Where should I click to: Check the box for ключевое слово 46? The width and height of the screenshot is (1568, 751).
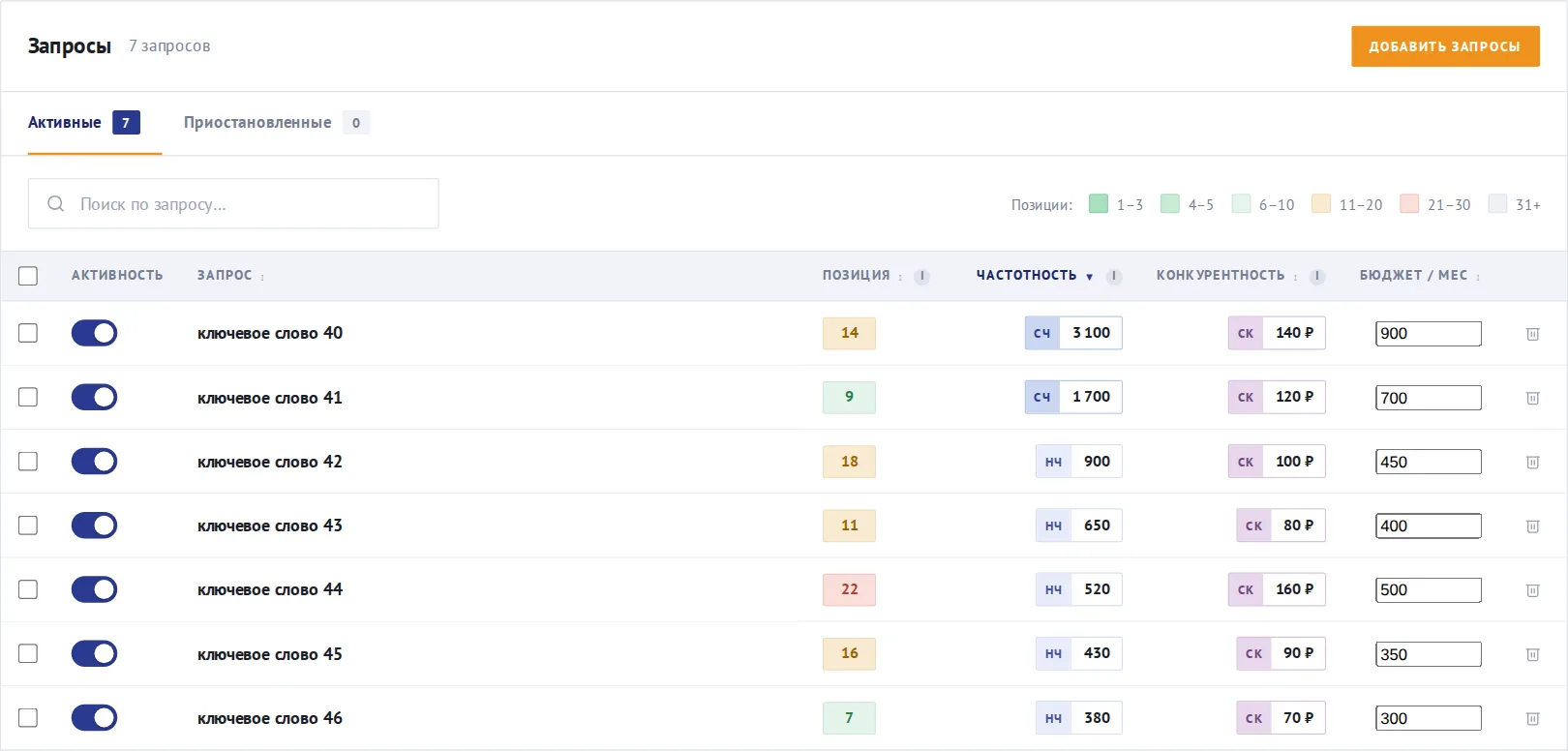click(28, 717)
